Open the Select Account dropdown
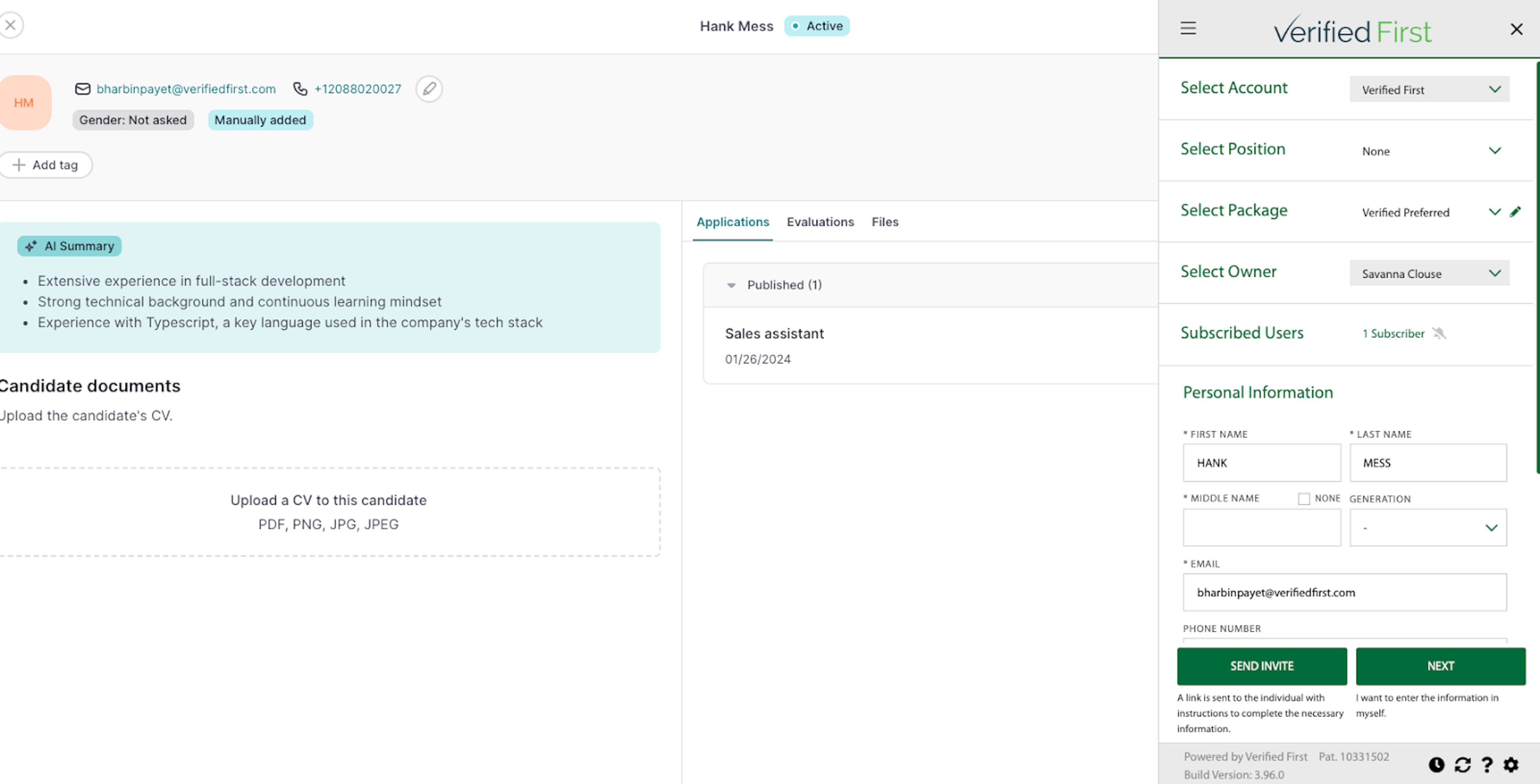 pos(1429,89)
